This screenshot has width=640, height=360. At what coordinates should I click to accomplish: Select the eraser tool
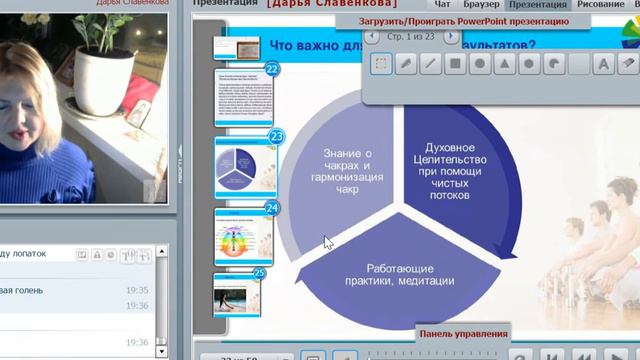point(629,64)
